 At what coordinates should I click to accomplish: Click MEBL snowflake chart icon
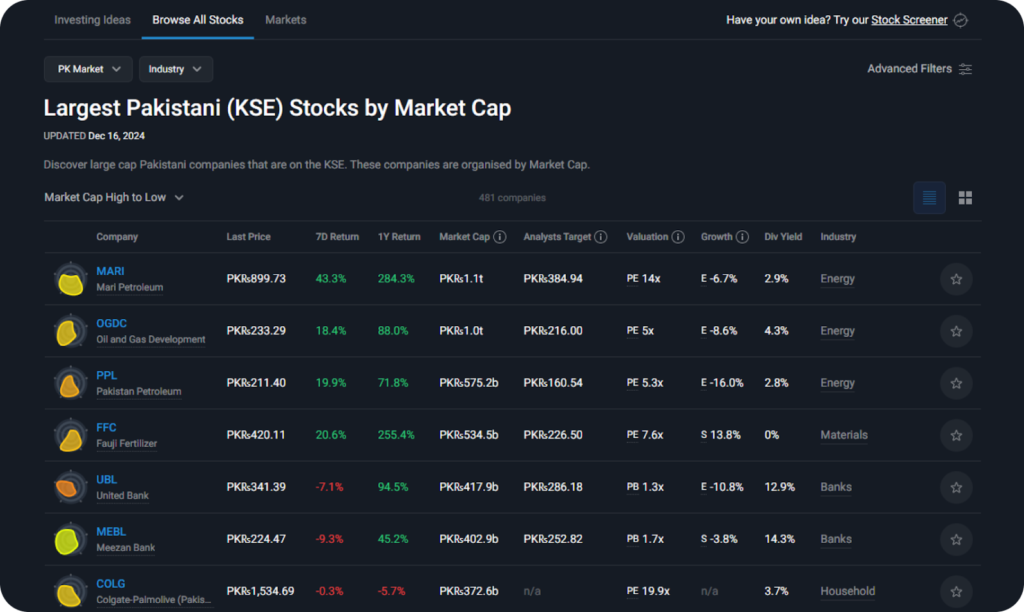pos(70,540)
